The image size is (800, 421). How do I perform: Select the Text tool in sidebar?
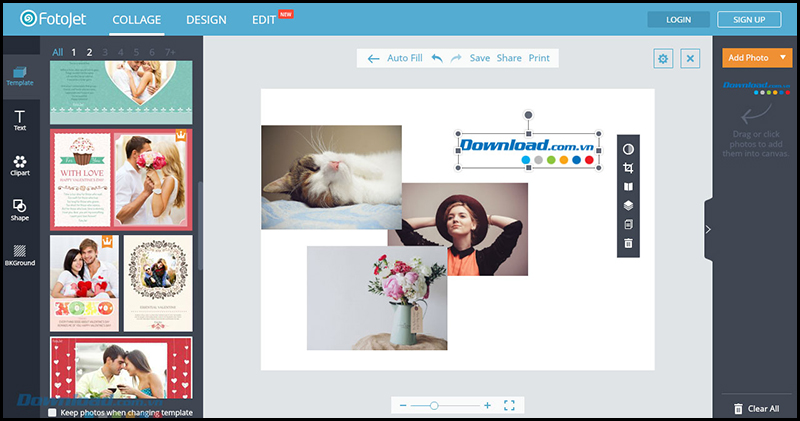point(20,120)
